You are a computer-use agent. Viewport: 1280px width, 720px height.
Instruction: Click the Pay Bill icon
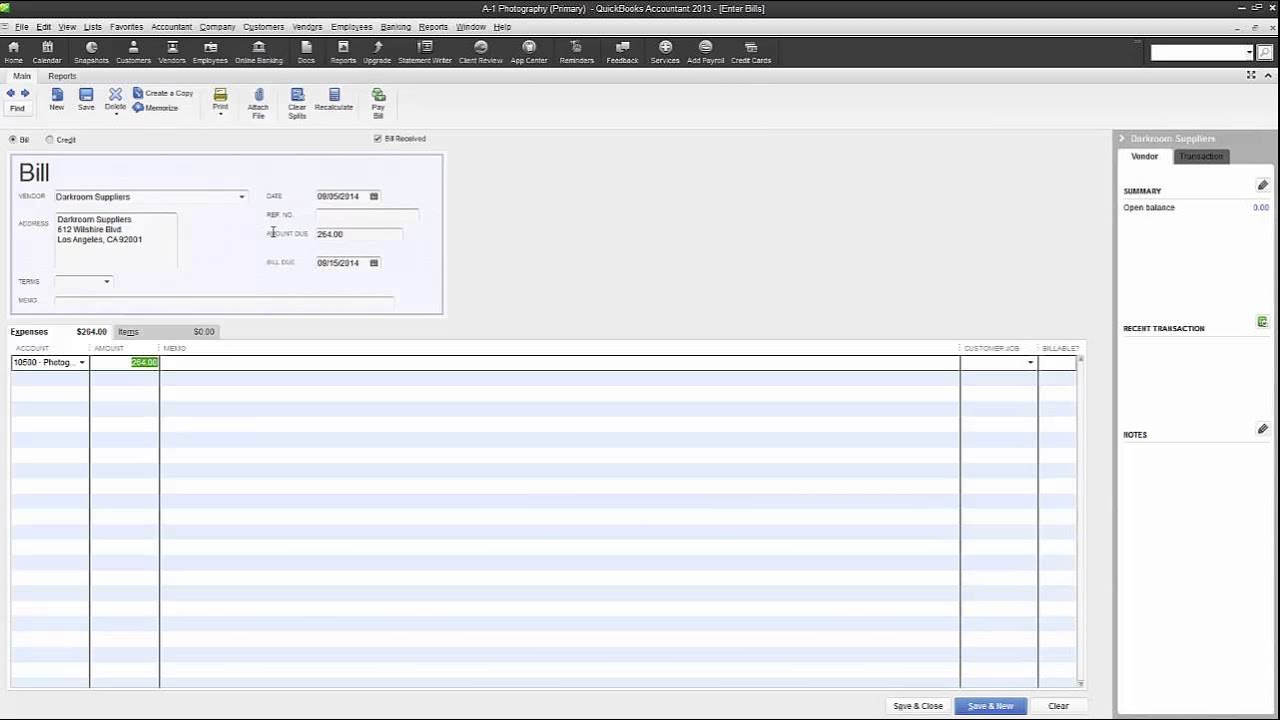click(x=378, y=104)
